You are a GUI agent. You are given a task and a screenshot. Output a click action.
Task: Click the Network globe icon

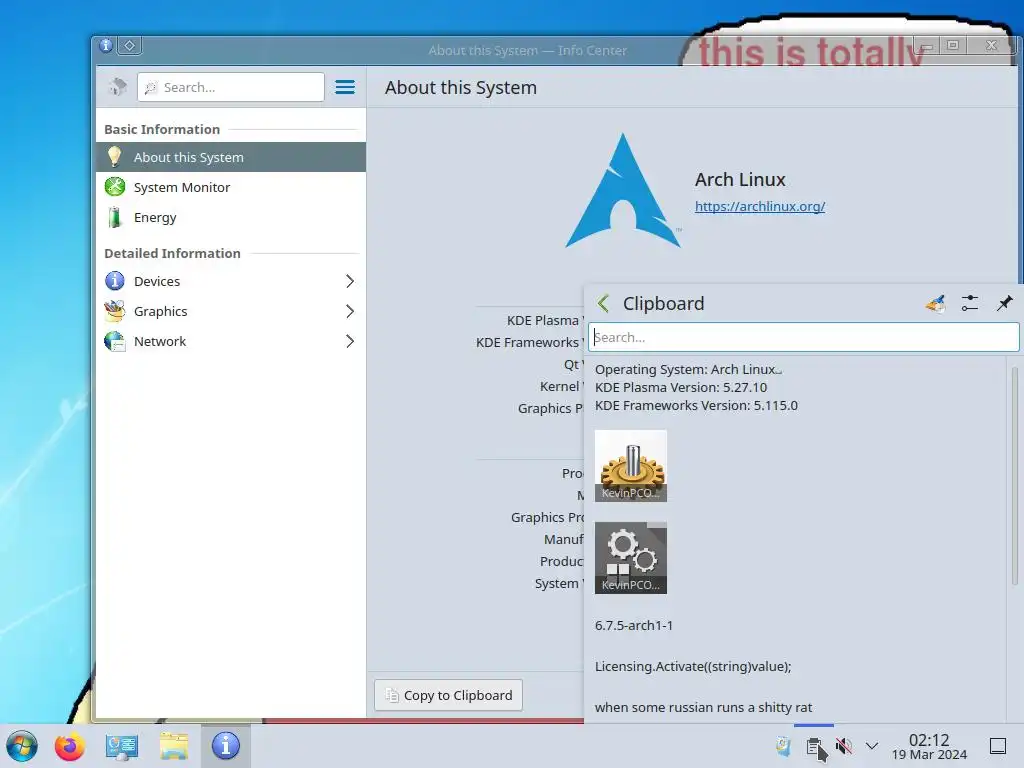(115, 341)
